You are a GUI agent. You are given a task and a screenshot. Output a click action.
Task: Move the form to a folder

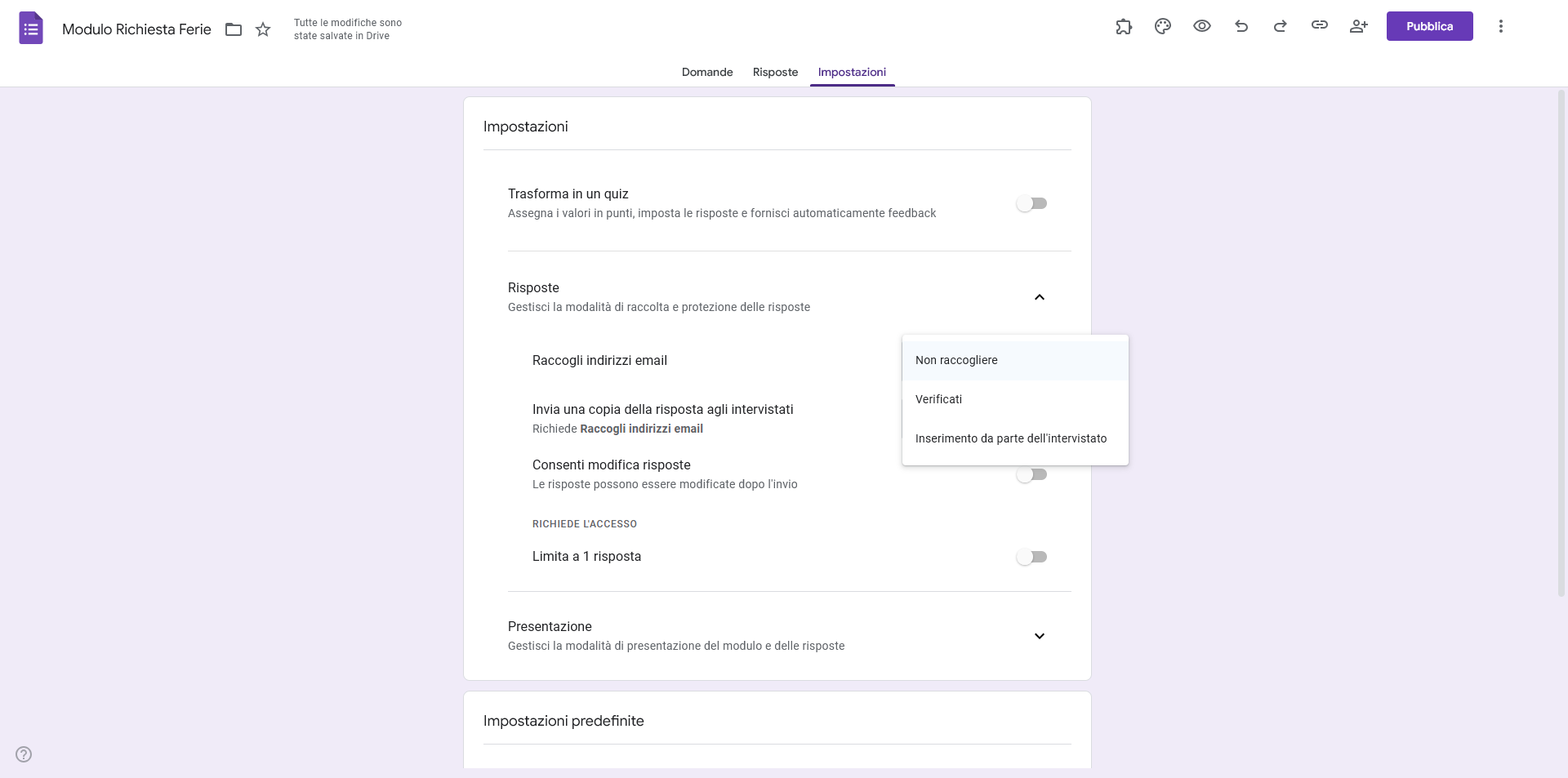pyautogui.click(x=234, y=29)
